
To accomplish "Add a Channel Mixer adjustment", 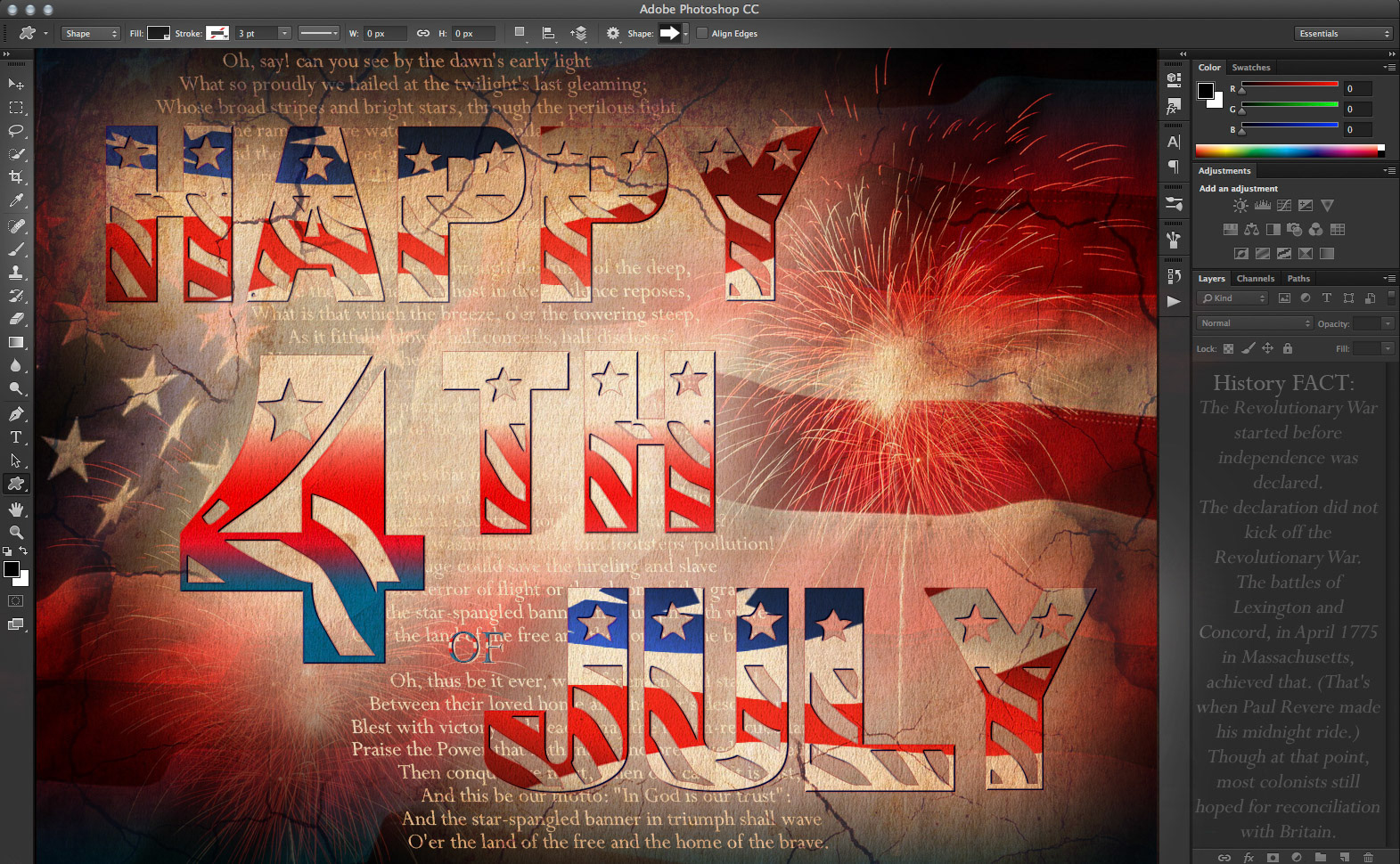I will pos(1316,230).
